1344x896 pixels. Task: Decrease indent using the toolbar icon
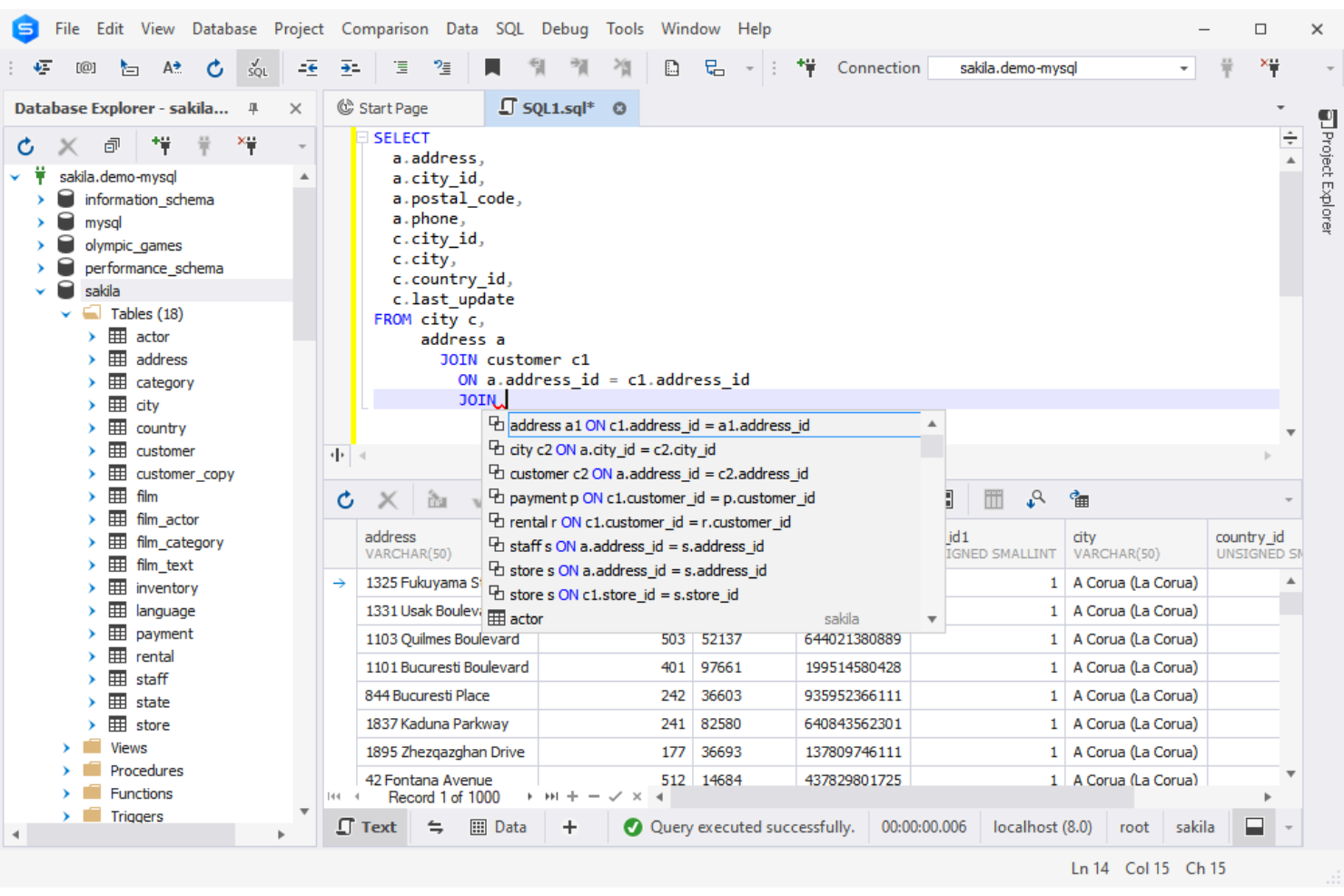click(x=309, y=67)
